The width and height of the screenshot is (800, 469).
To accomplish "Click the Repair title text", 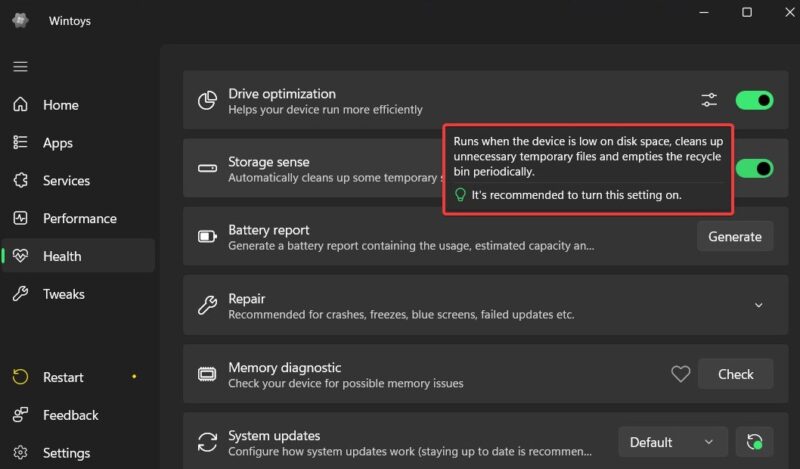I will [x=246, y=299].
